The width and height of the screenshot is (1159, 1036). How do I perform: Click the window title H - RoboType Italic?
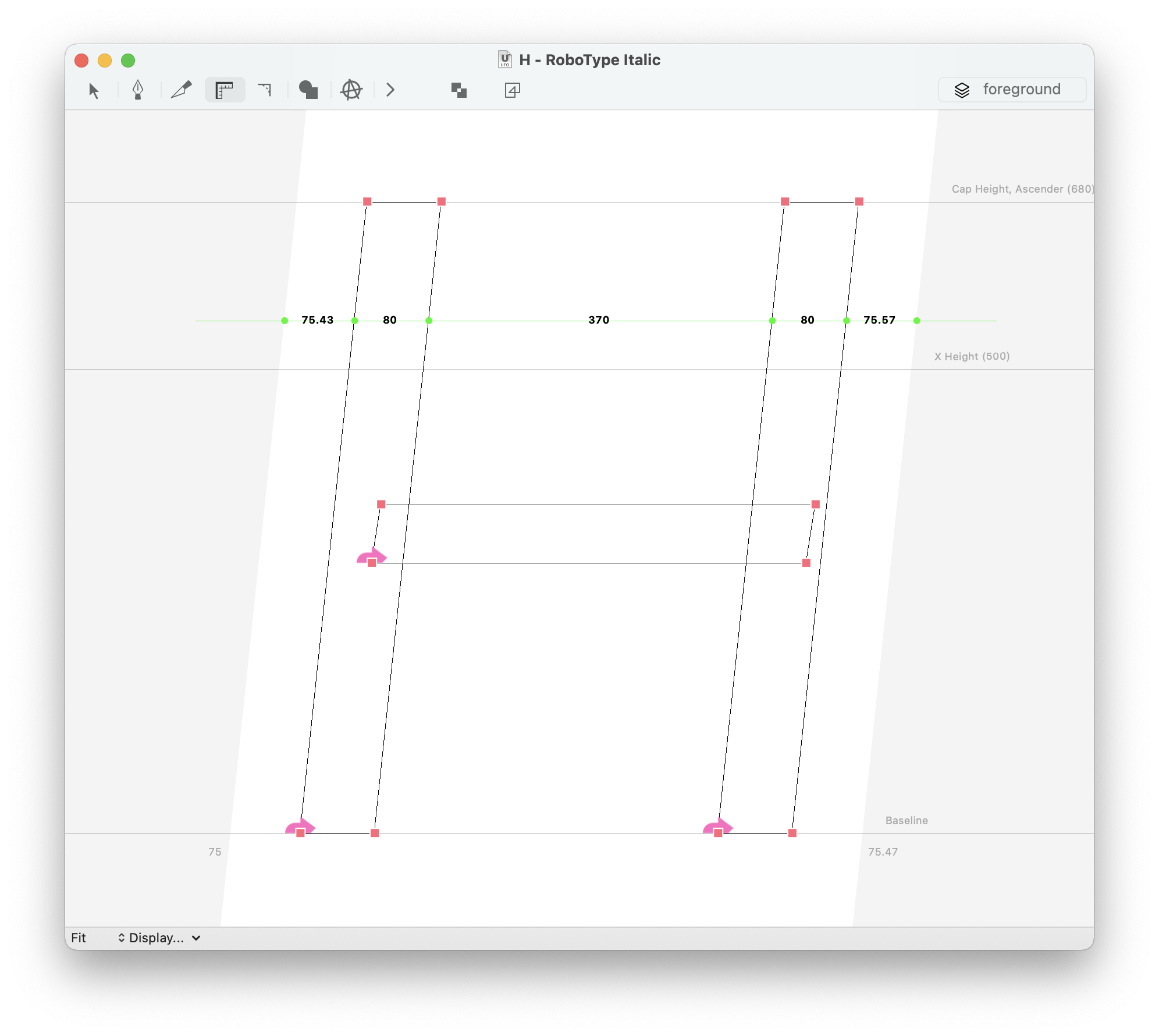coord(590,60)
